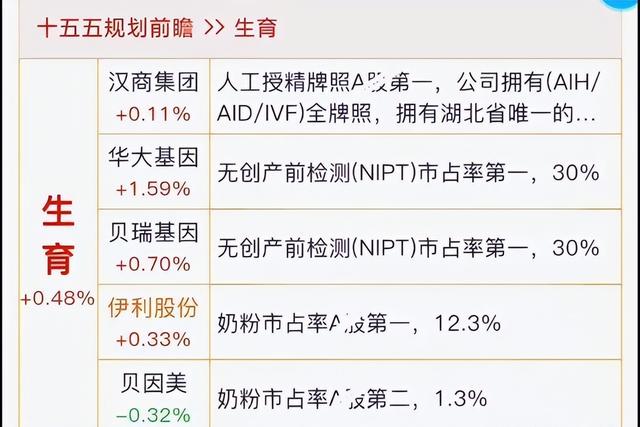Select NIPT description in 贝瑞基因 row
Image resolution: width=640 pixels, height=427 pixels.
(408, 249)
